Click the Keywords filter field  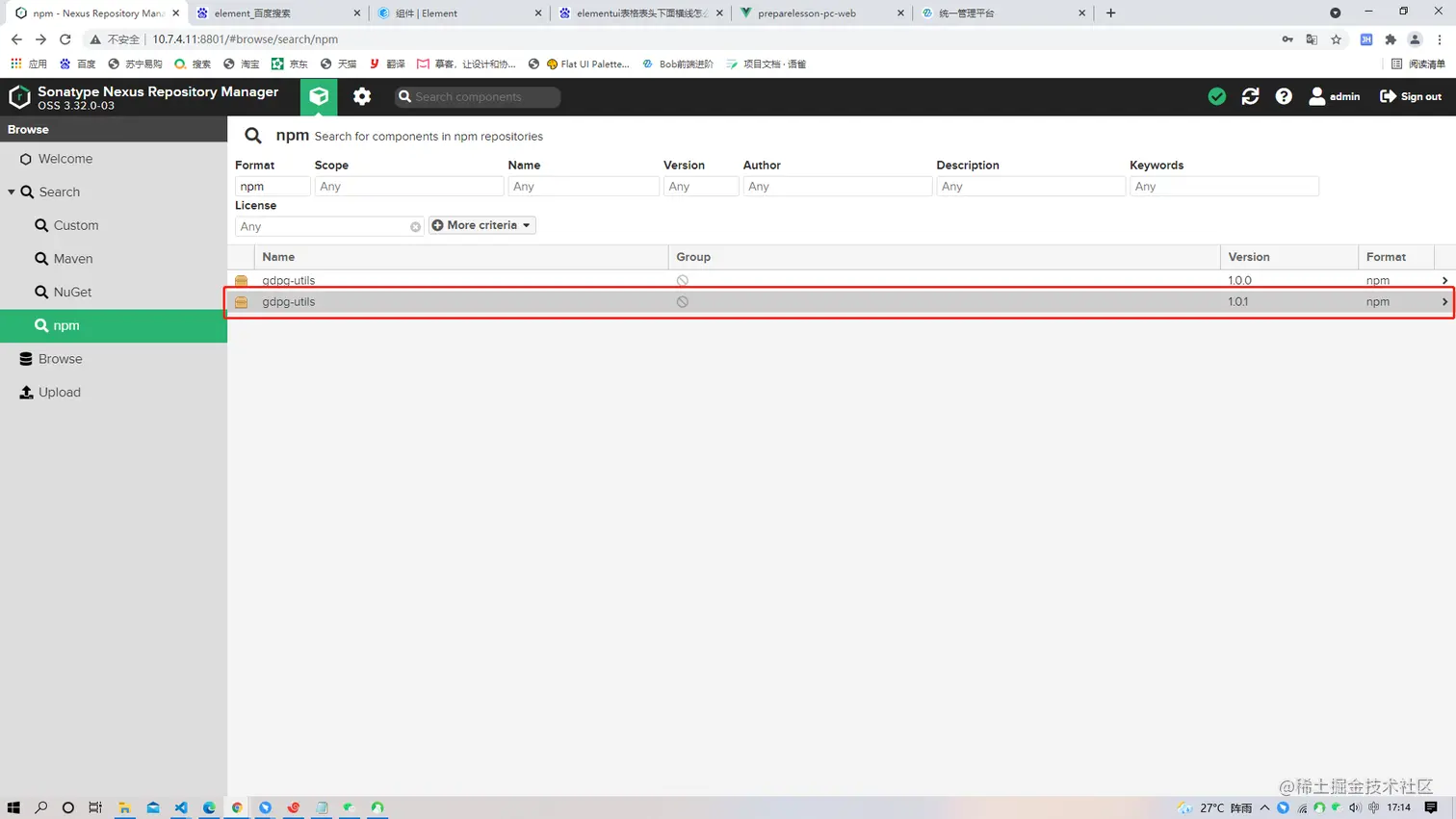pyautogui.click(x=1224, y=187)
